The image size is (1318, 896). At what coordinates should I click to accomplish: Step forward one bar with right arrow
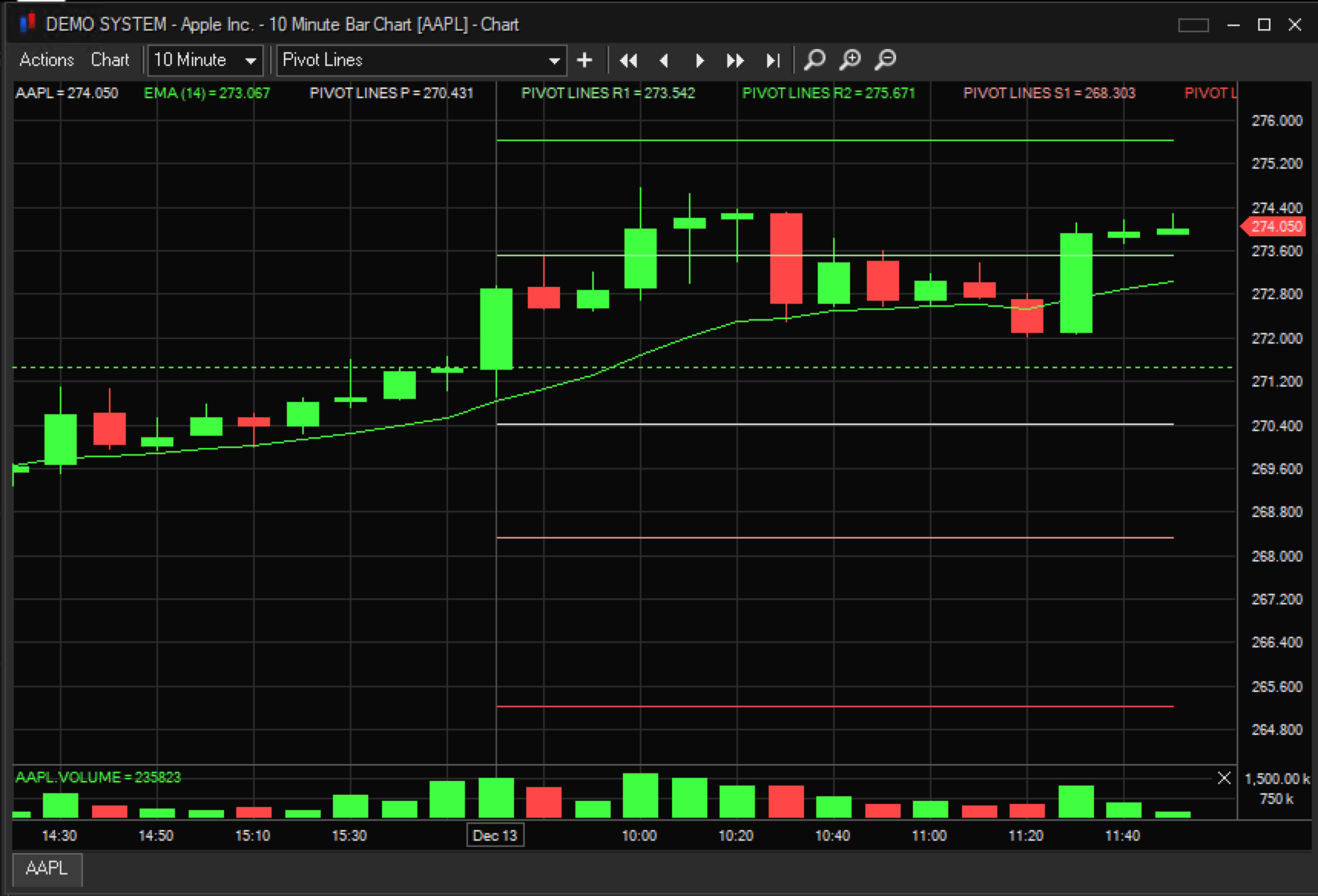pos(700,60)
